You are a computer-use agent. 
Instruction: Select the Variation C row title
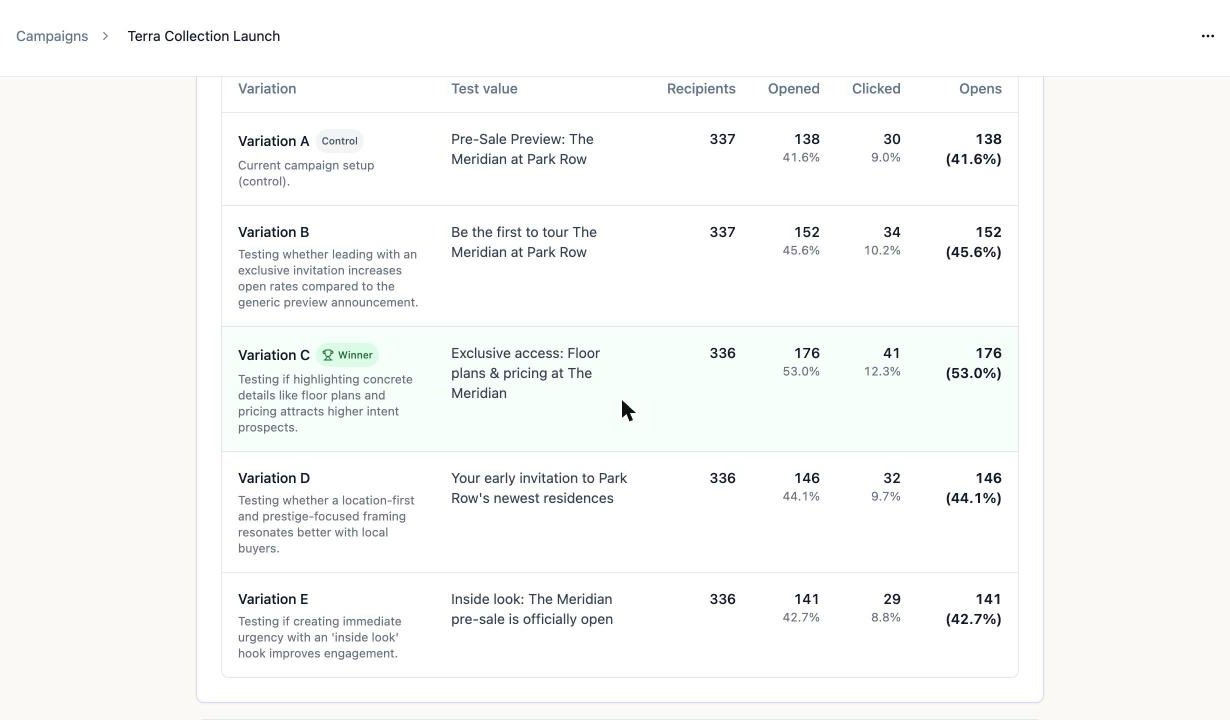pos(274,355)
